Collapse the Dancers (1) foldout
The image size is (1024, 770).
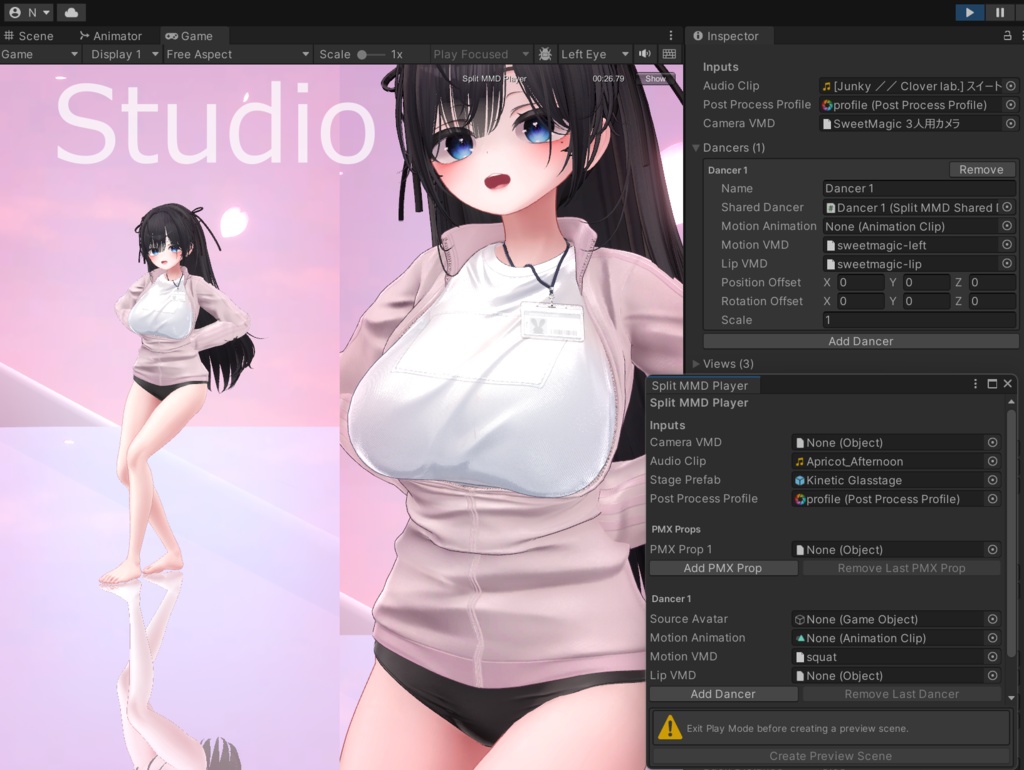(x=696, y=148)
